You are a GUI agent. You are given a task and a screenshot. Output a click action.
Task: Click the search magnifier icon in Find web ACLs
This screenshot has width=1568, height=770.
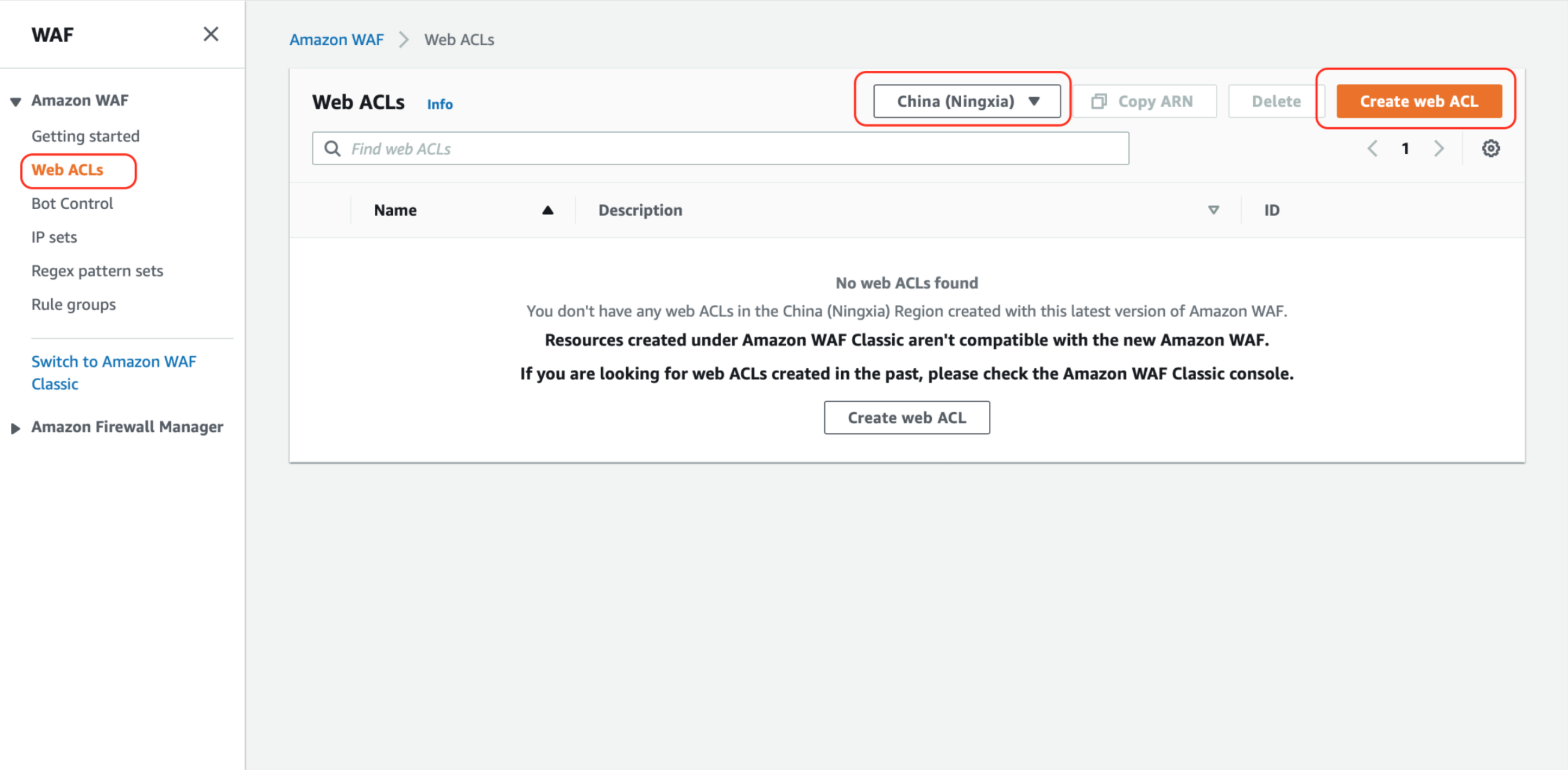point(333,149)
